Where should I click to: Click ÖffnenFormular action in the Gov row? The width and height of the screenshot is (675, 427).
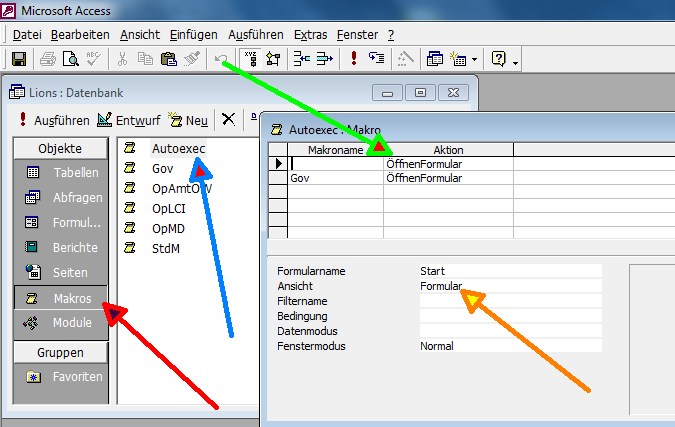point(448,178)
